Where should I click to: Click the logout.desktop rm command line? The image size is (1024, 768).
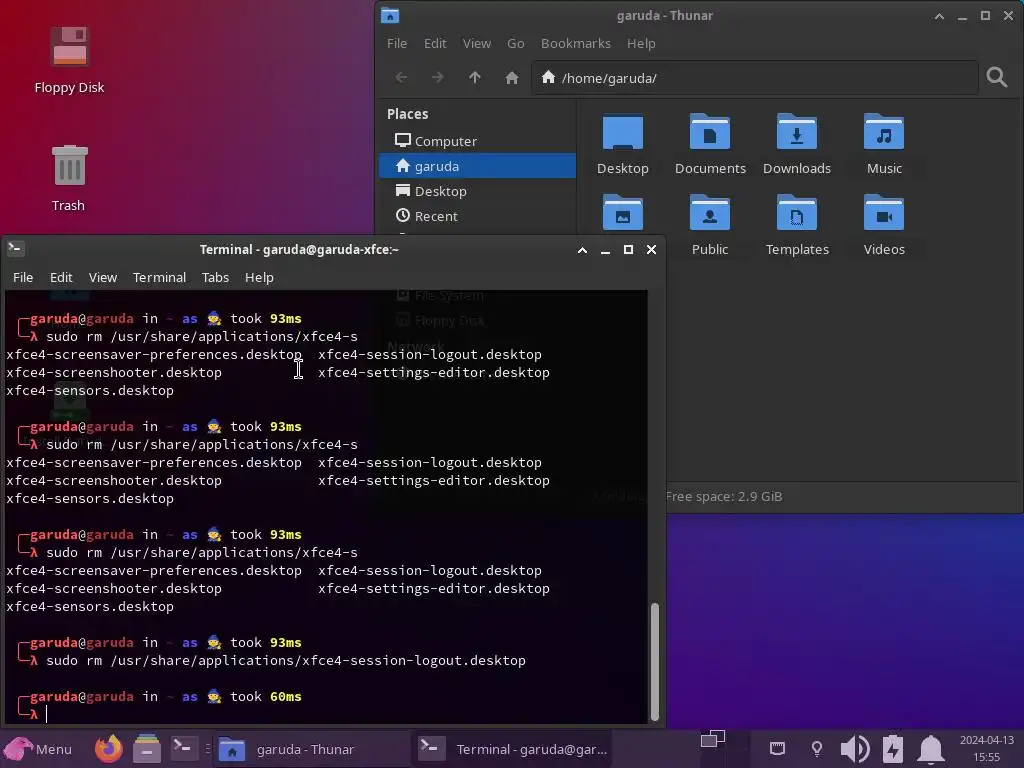point(285,660)
